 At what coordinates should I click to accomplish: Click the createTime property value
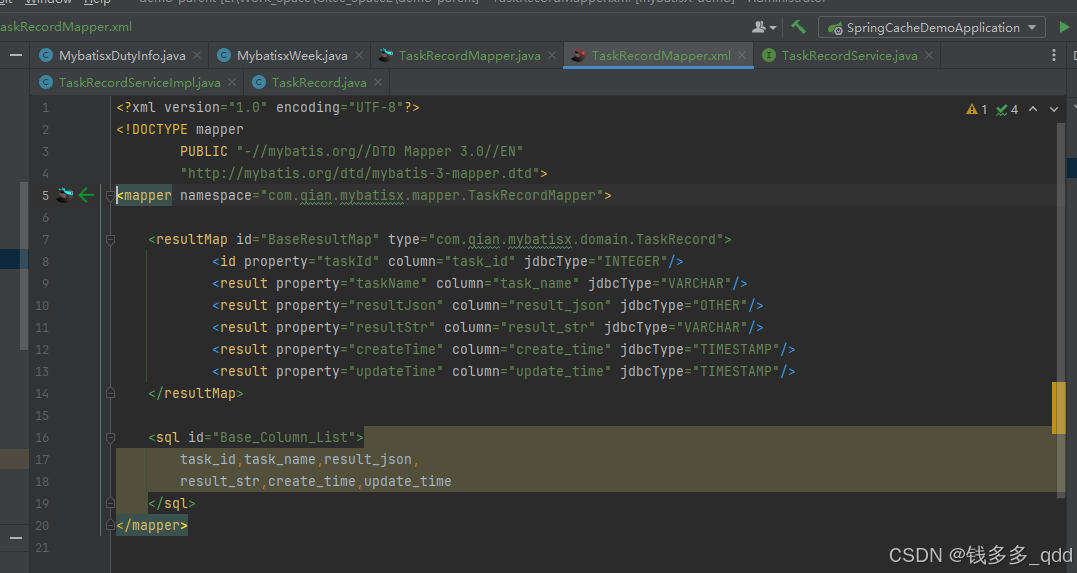pos(396,350)
